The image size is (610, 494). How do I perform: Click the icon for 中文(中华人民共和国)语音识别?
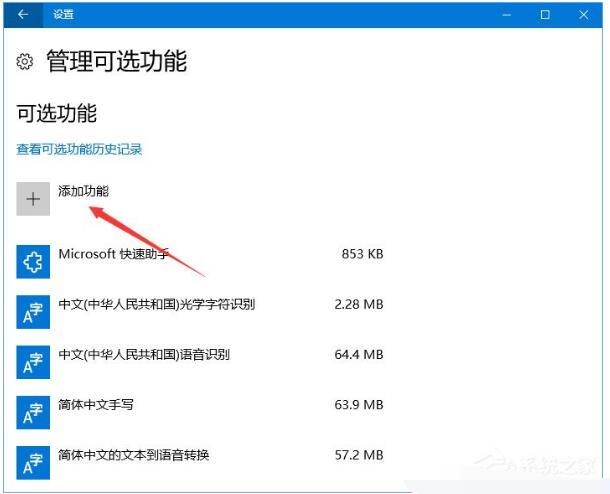33,362
